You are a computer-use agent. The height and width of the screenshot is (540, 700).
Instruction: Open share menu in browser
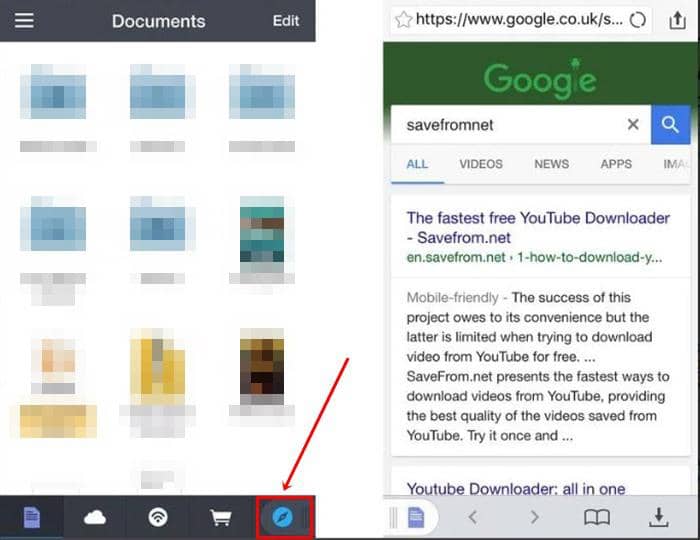click(x=677, y=20)
